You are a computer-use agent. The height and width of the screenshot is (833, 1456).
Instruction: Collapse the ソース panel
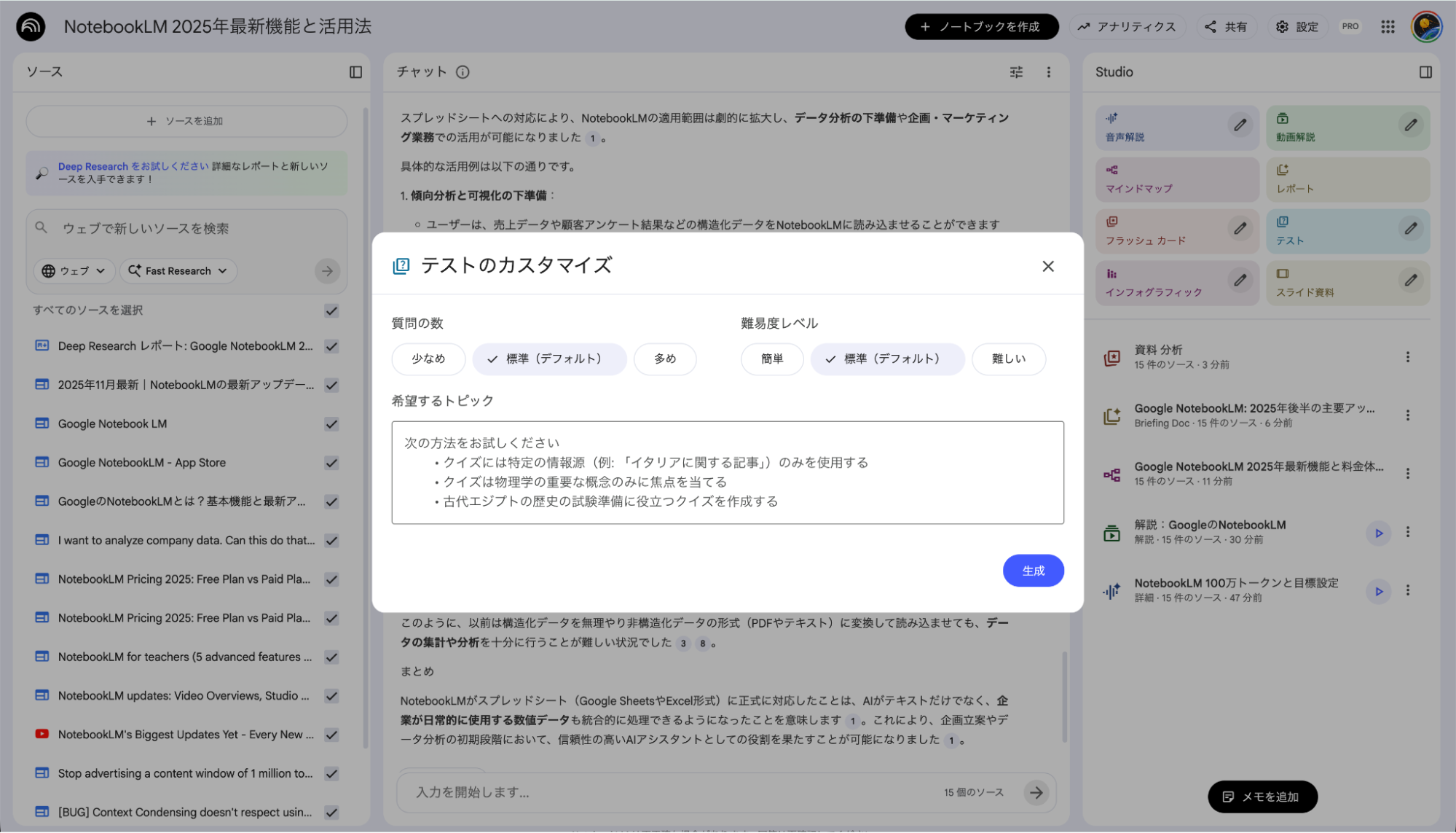356,72
